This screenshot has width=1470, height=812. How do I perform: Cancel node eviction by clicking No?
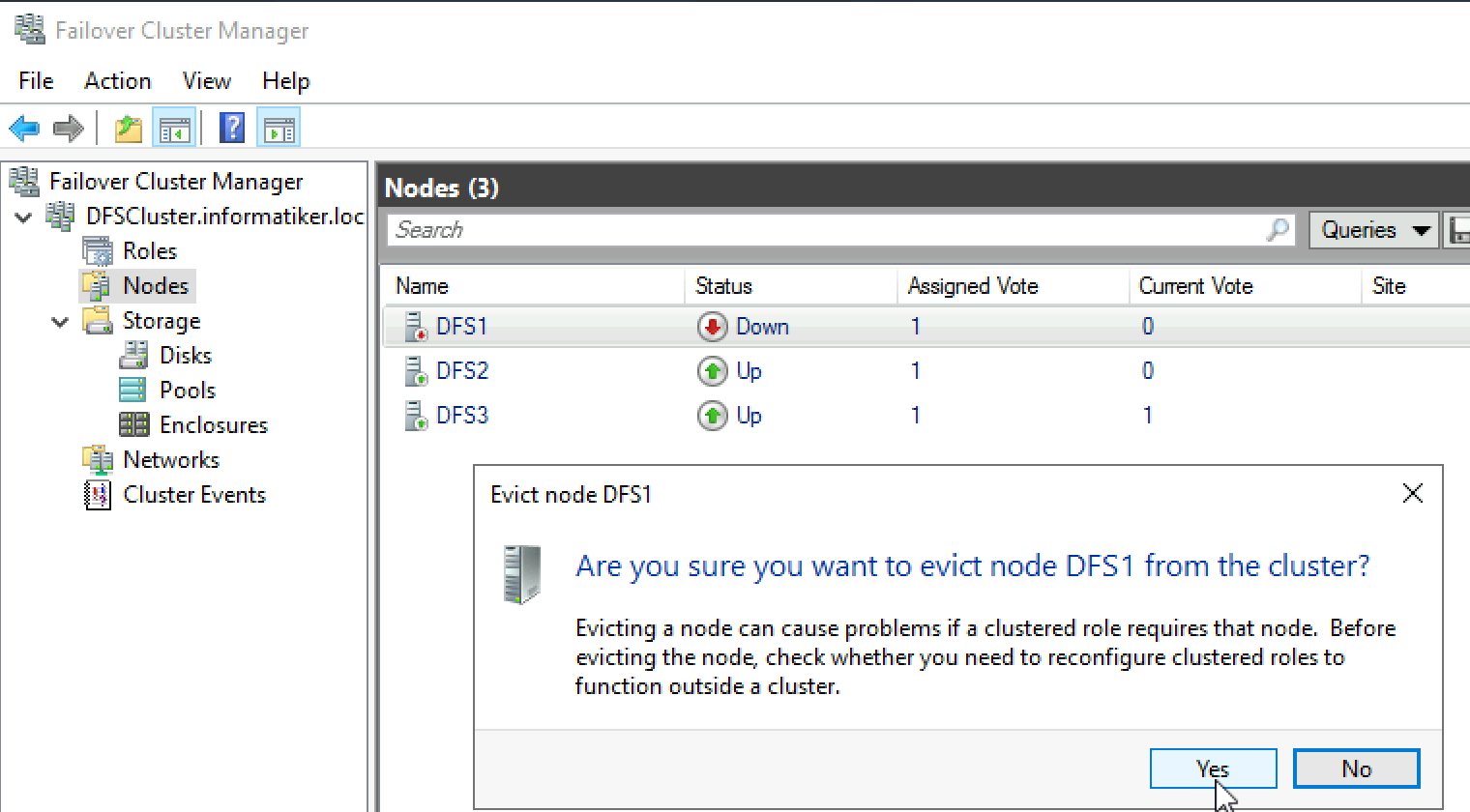(1356, 768)
